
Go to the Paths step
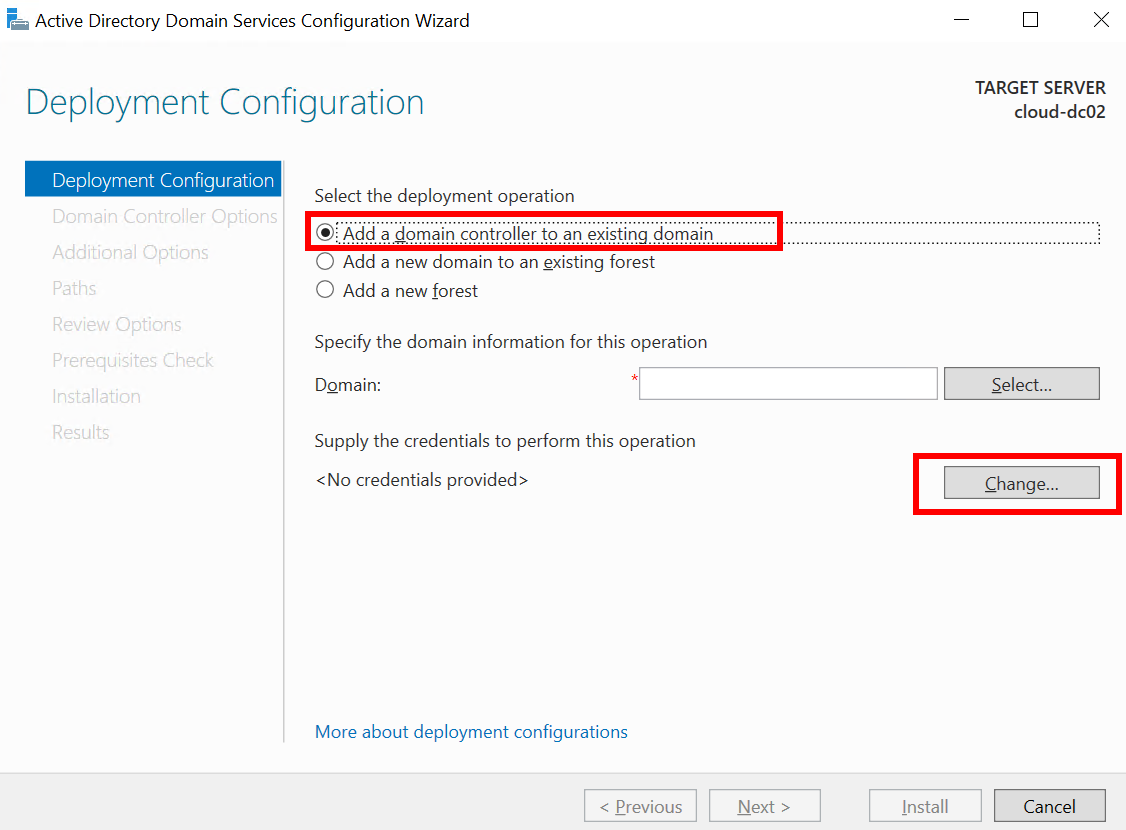(x=74, y=289)
